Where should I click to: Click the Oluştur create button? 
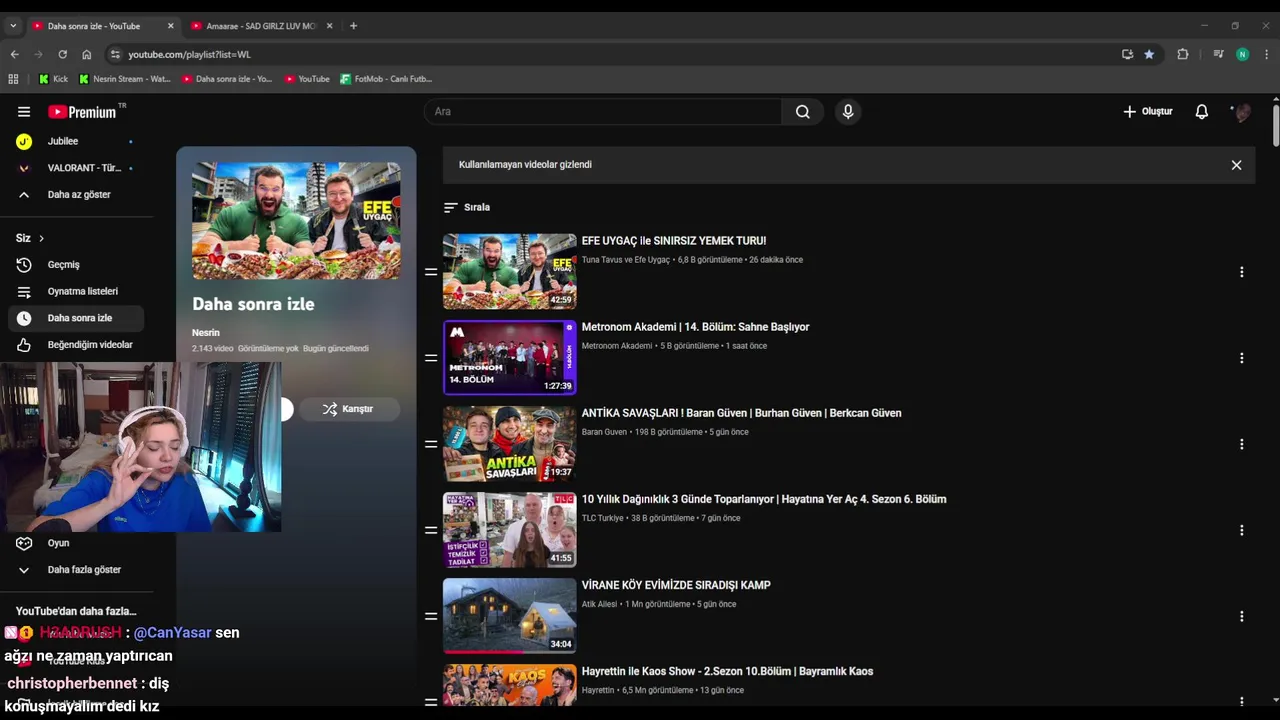click(1147, 112)
